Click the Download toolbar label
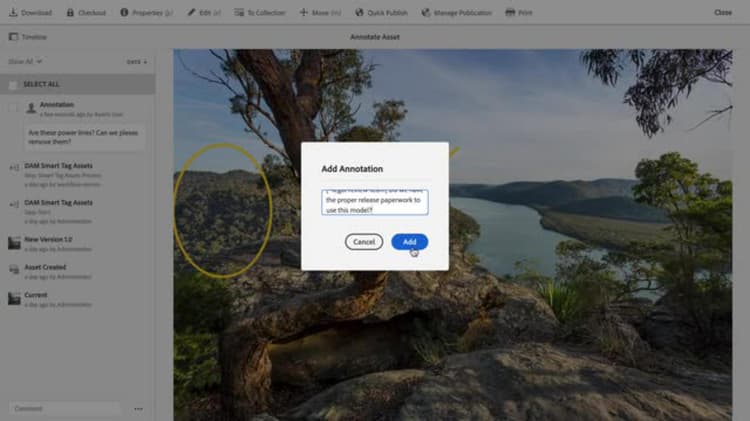Viewport: 750px width, 421px height. [x=36, y=13]
